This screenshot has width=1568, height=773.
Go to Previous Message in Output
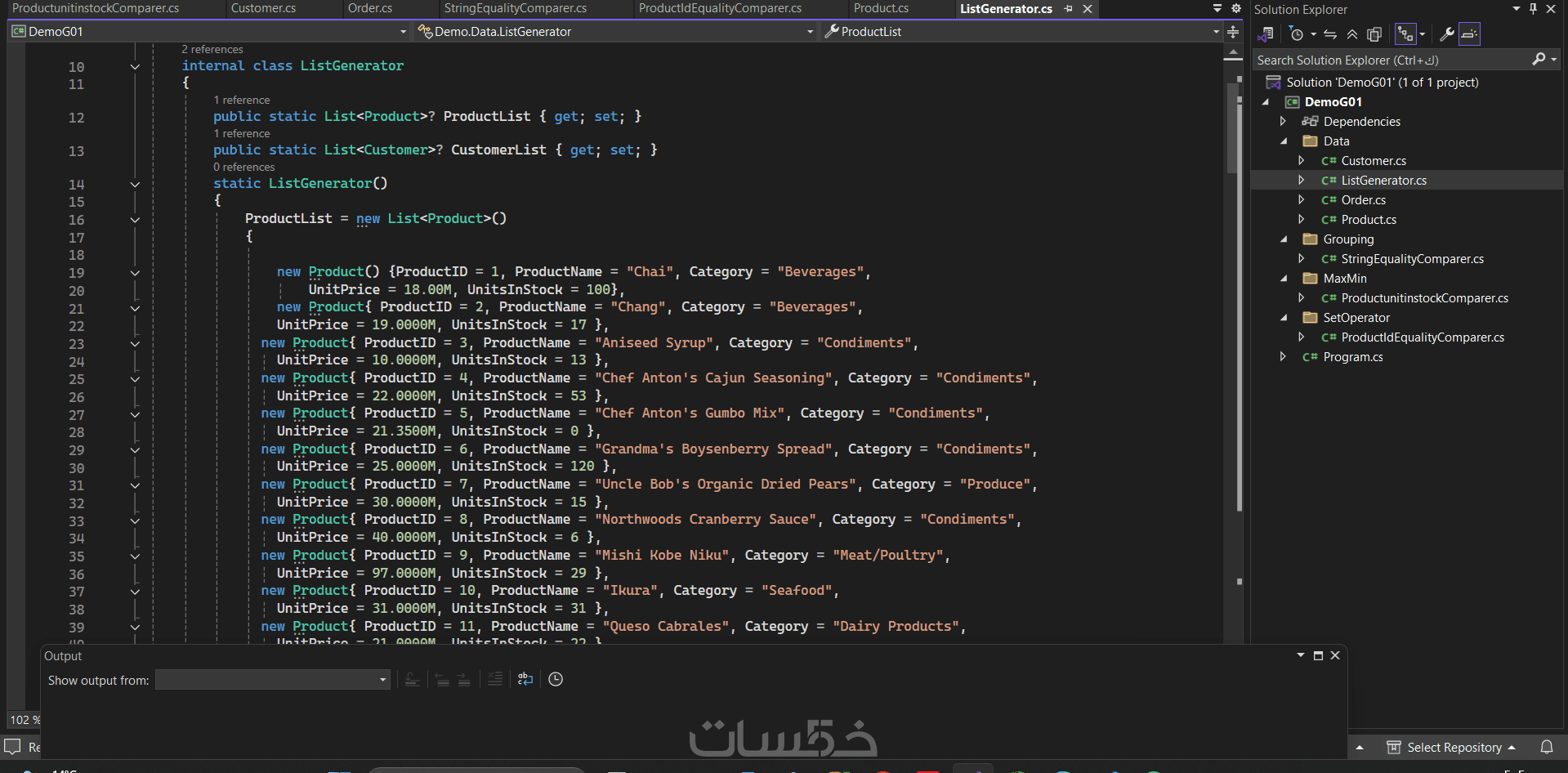point(442,679)
